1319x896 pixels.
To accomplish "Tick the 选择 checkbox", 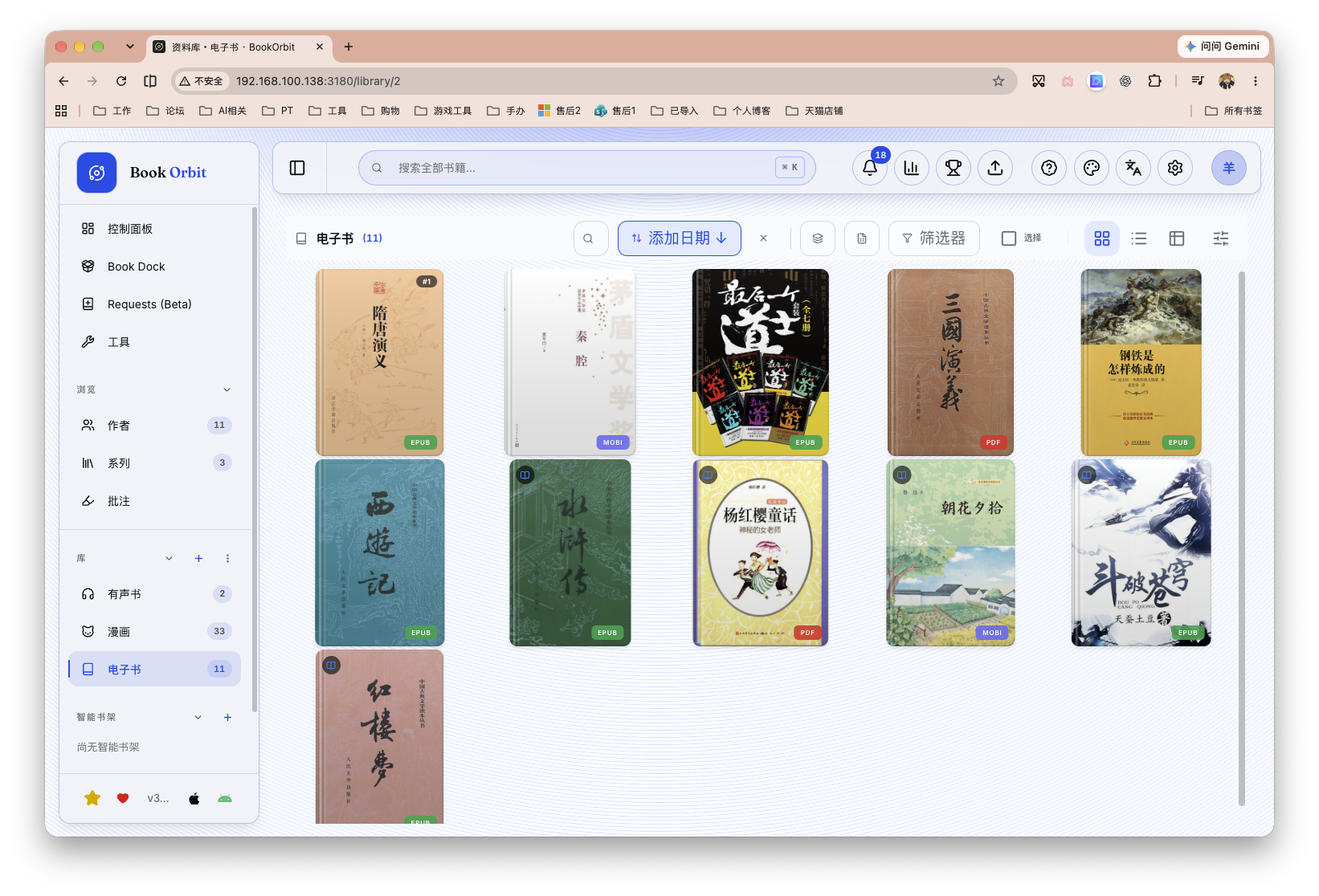I will pyautogui.click(x=1009, y=238).
